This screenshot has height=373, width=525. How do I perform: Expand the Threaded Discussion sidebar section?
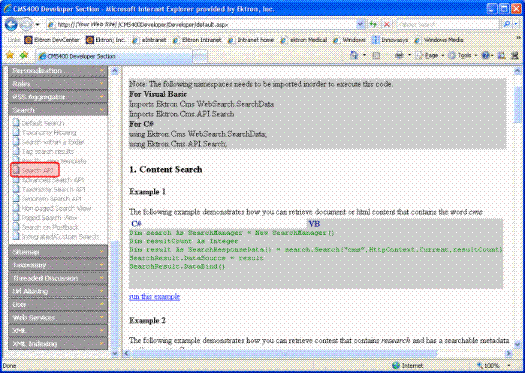pyautogui.click(x=58, y=278)
